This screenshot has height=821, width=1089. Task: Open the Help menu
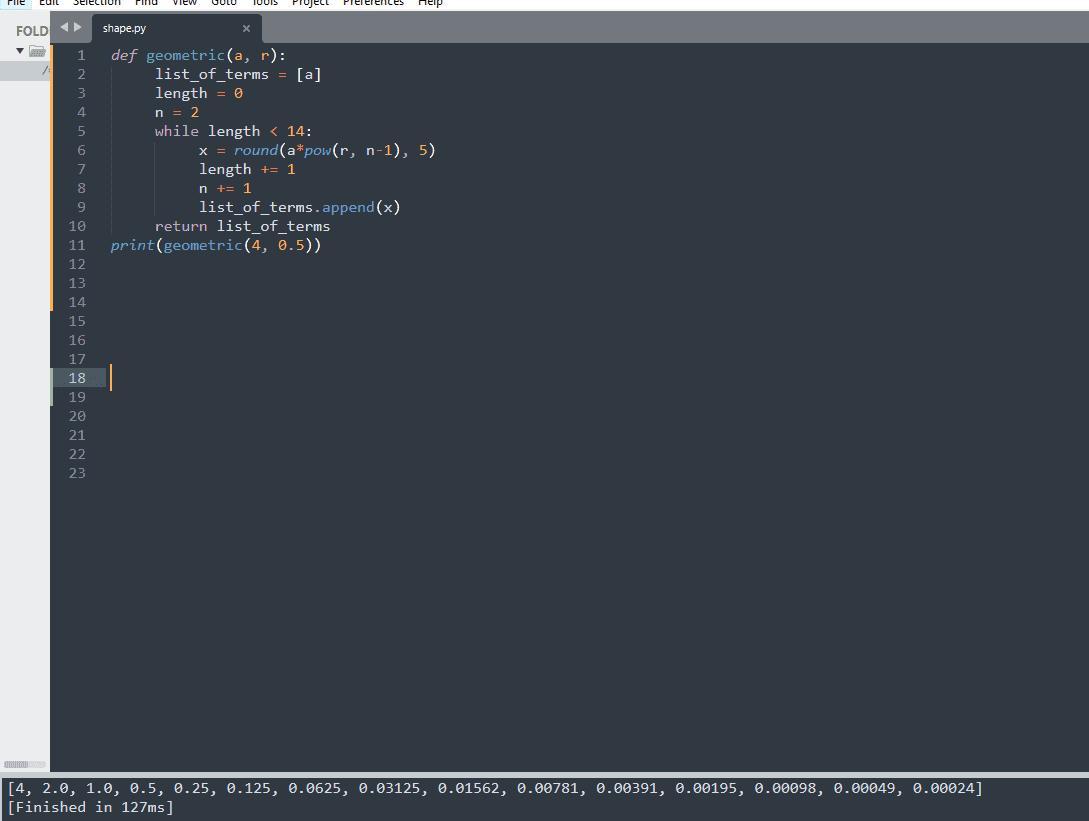(430, 3)
